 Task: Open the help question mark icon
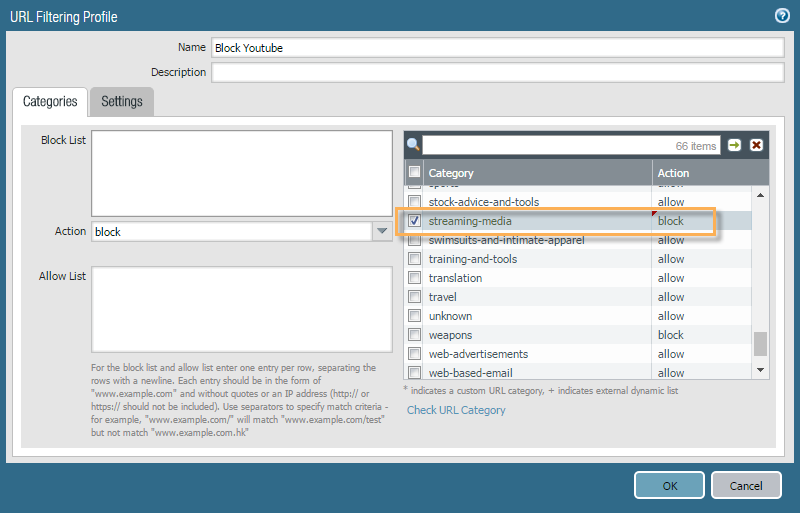pyautogui.click(x=782, y=16)
